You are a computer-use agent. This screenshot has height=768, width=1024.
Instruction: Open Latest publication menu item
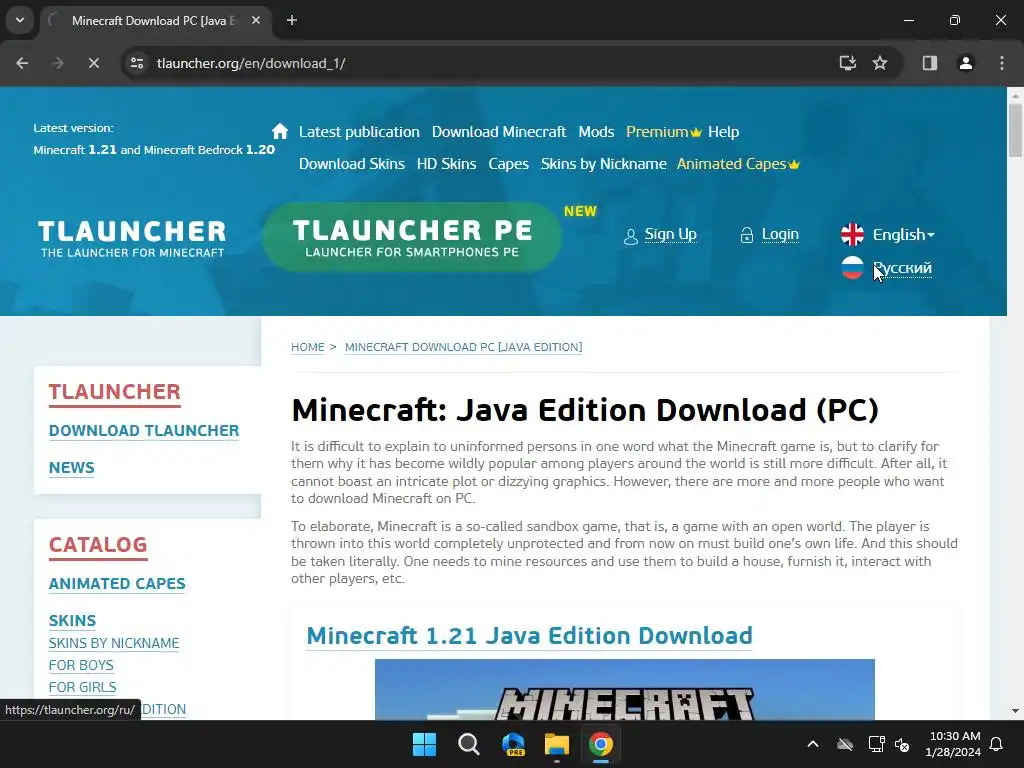359,132
